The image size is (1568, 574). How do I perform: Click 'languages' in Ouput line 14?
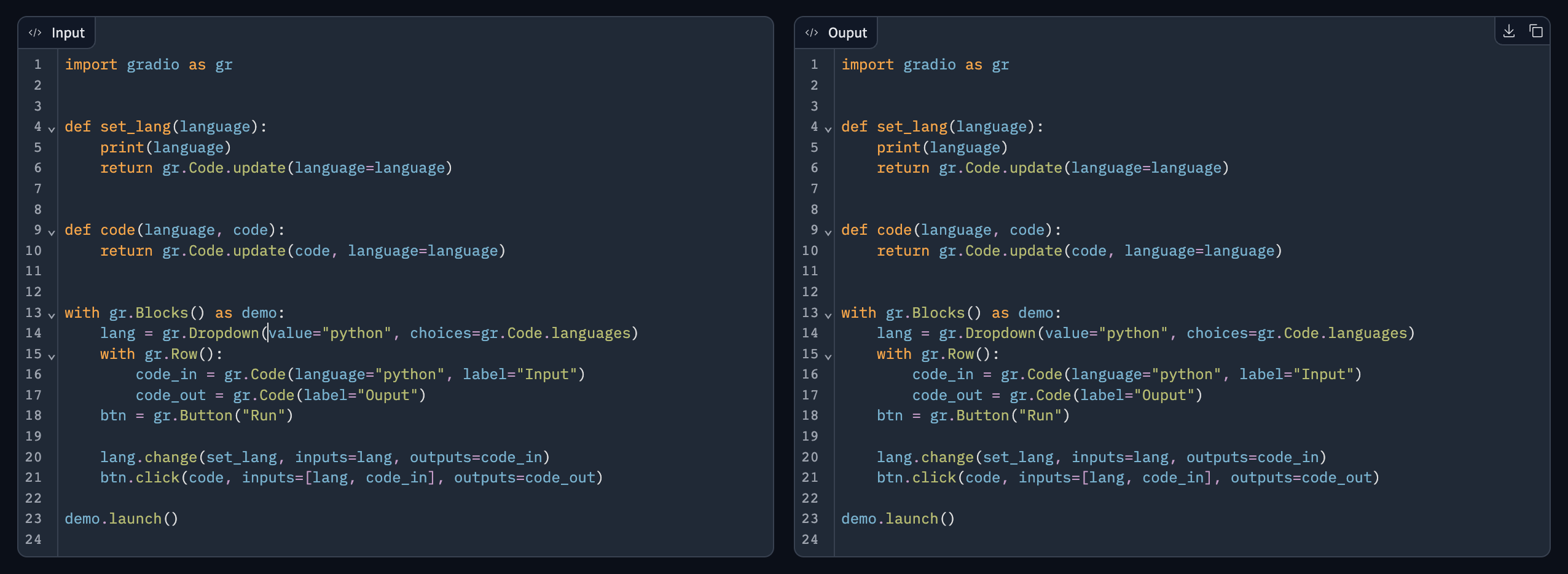(x=1368, y=333)
